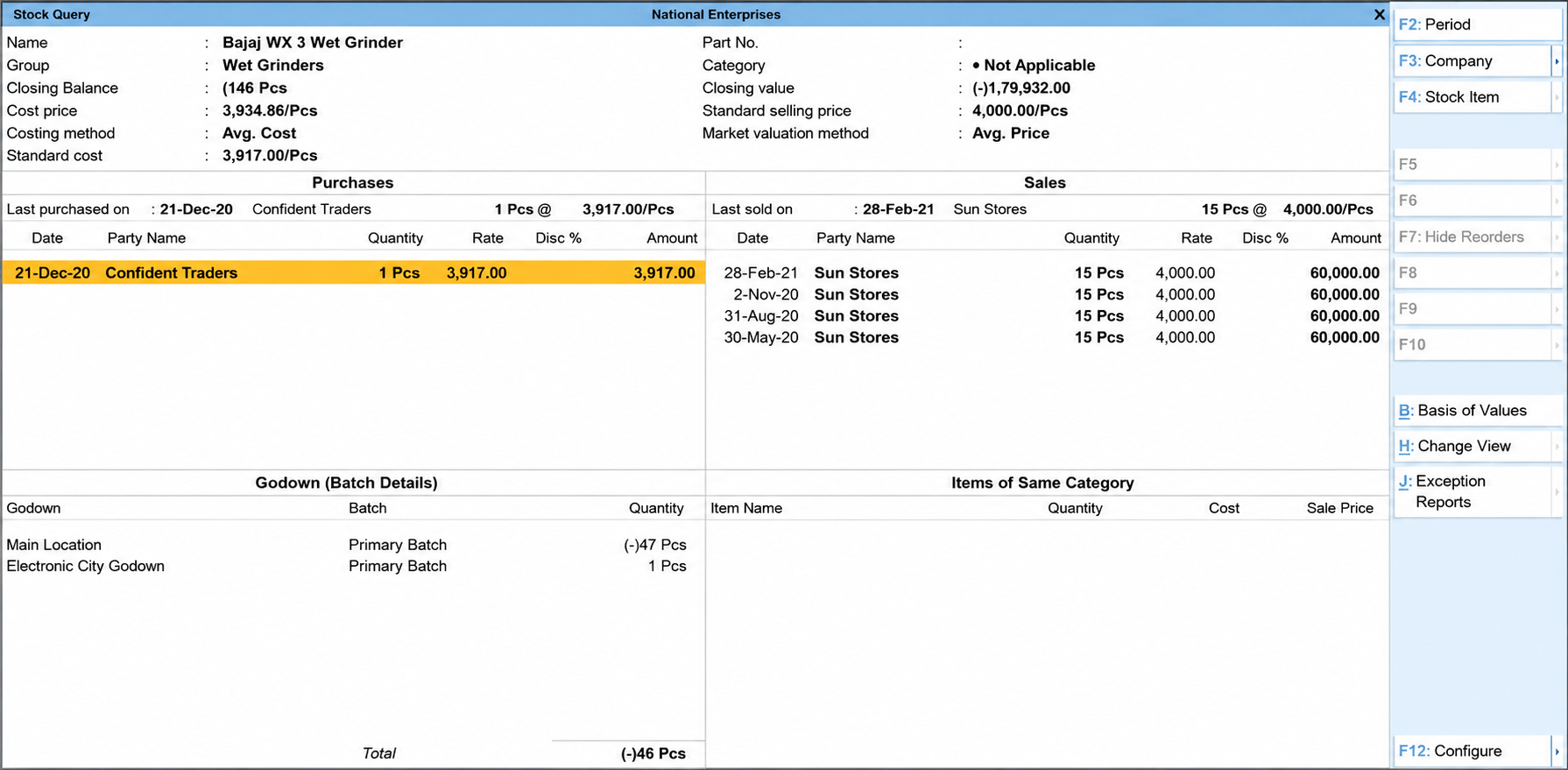
Task: Open the F2 Period option
Action: point(1476,25)
